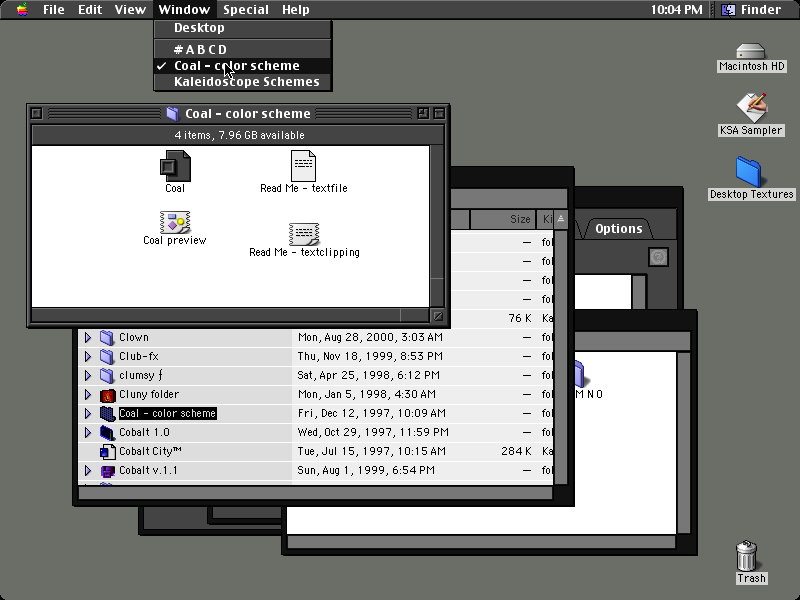
Task: Click the Coal - color scheme row icon
Action: pos(107,413)
